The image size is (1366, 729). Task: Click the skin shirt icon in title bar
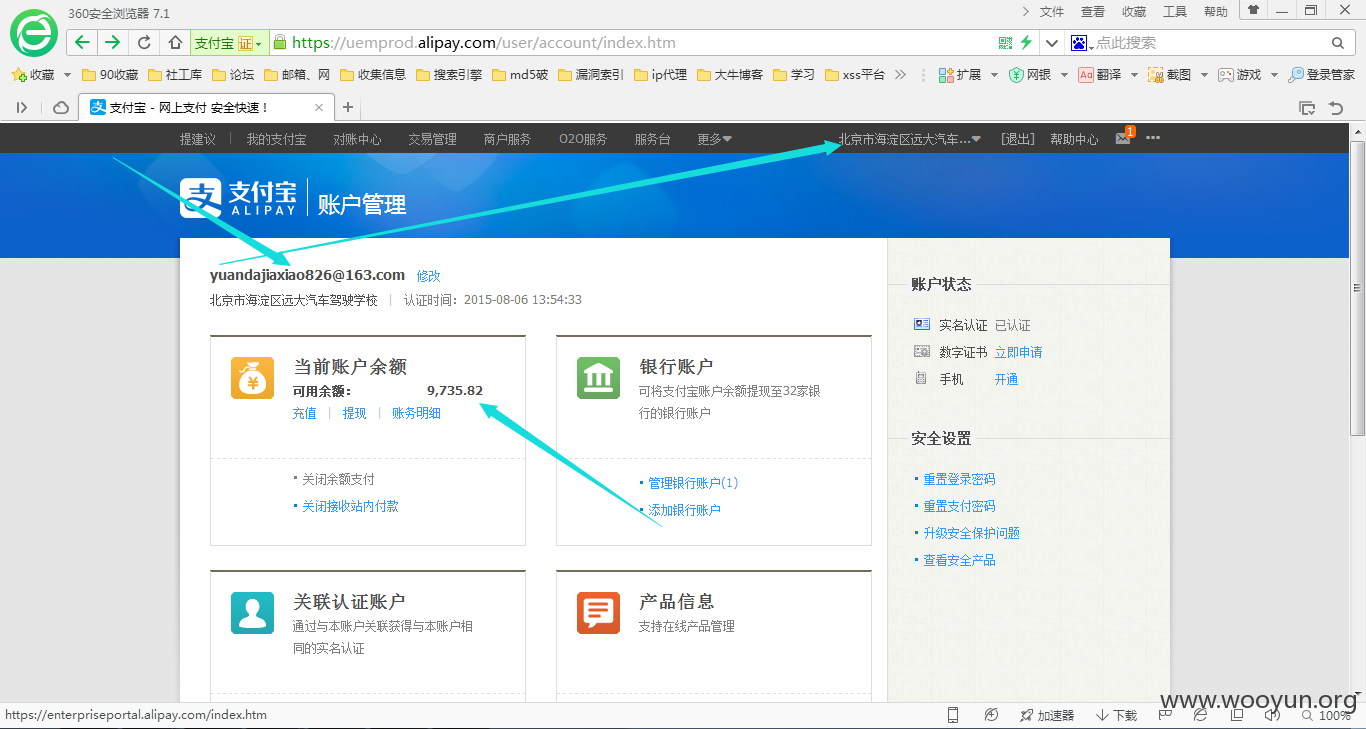(1254, 10)
